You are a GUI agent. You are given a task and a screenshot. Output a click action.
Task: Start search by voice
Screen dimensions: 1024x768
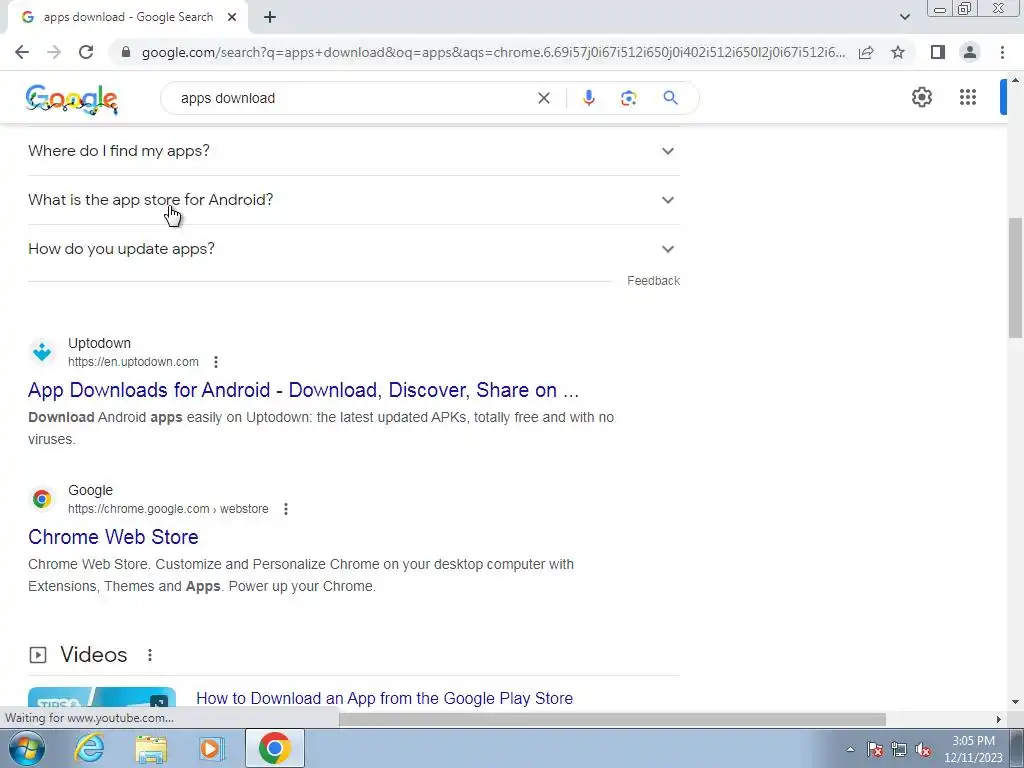click(588, 98)
